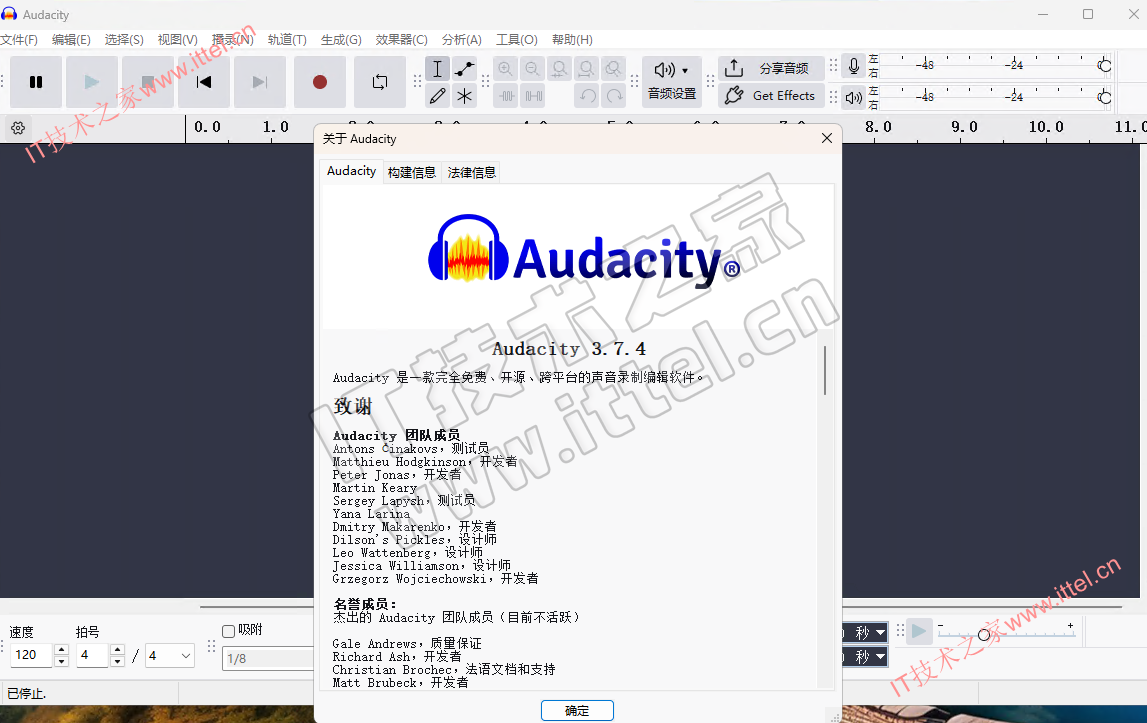Image resolution: width=1147 pixels, height=723 pixels.
Task: Close the 关于 Audacity dialog
Action: tap(827, 138)
